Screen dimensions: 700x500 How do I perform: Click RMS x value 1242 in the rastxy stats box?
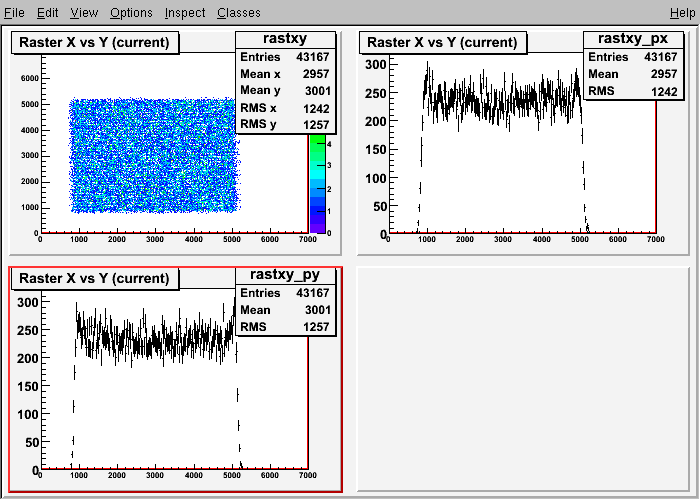tap(316, 108)
